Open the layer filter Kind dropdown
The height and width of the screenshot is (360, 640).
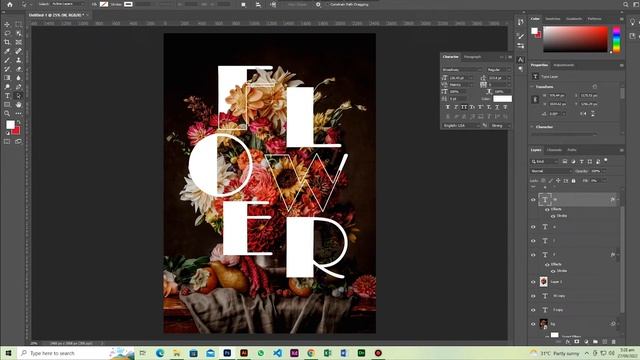tap(544, 162)
